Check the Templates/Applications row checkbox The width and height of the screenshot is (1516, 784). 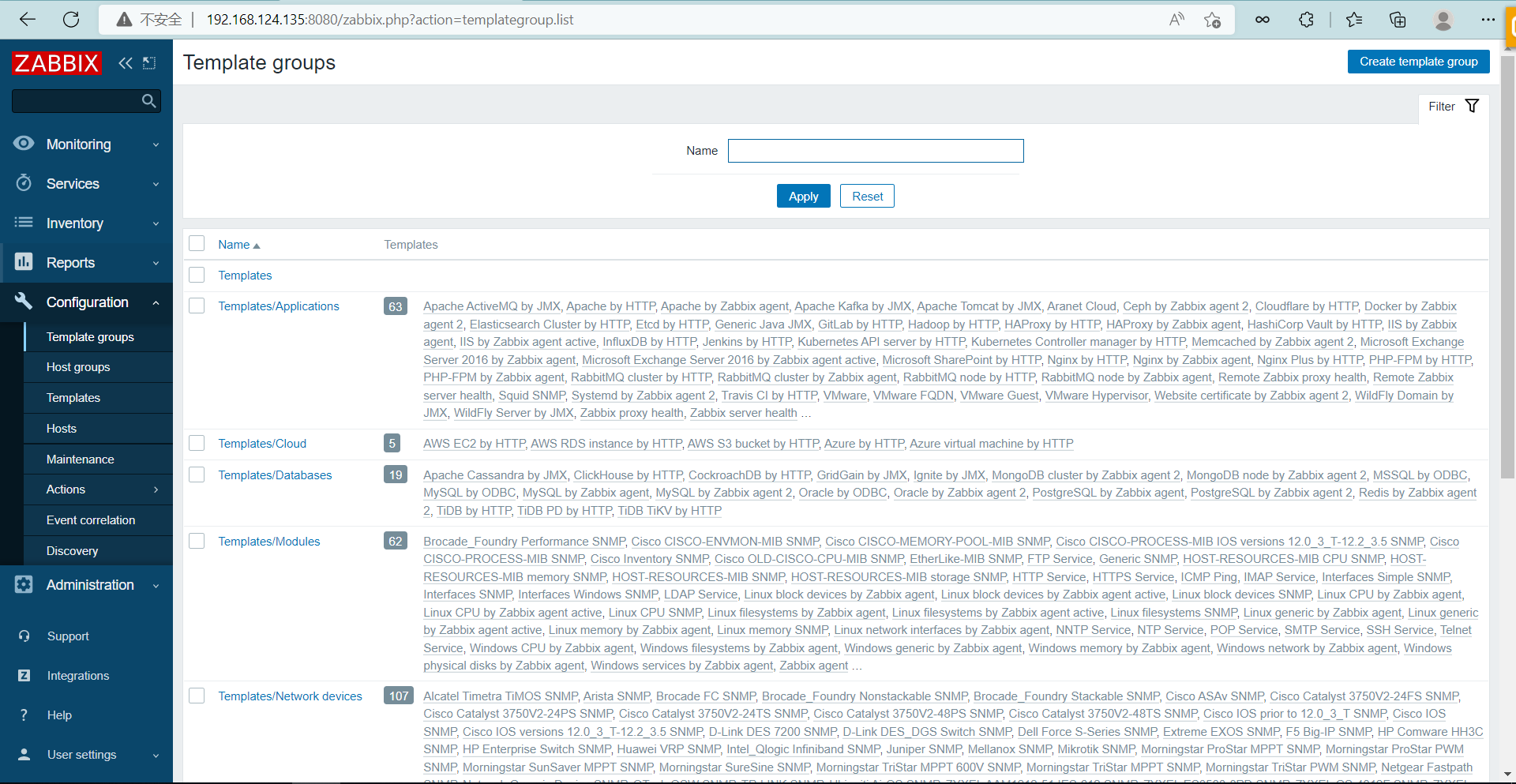(x=197, y=306)
